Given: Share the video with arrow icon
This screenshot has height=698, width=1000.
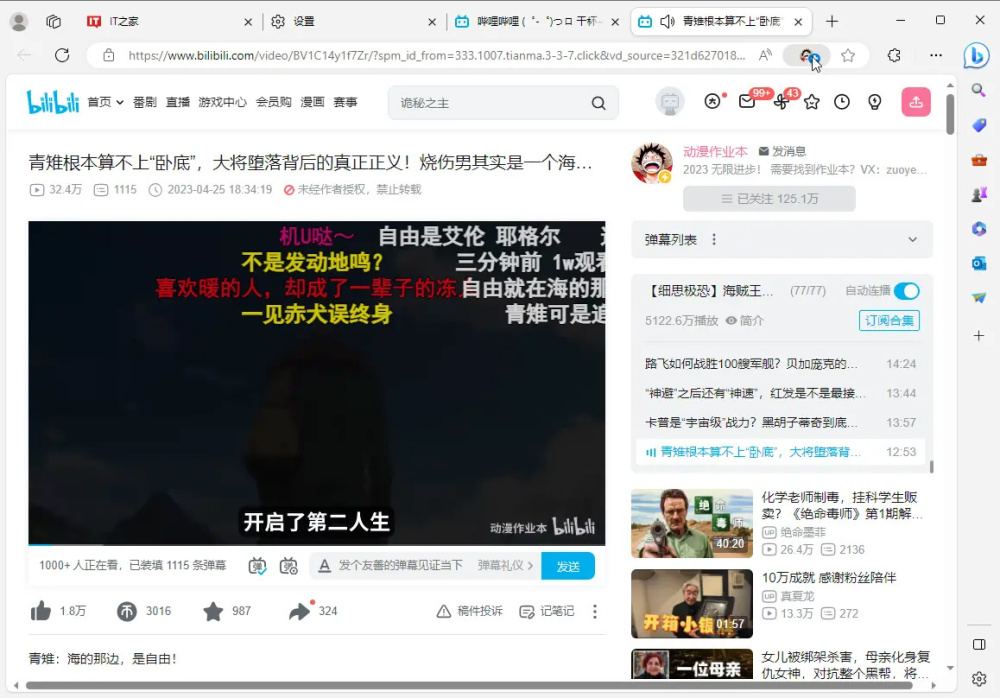Looking at the screenshot, I should click(298, 611).
